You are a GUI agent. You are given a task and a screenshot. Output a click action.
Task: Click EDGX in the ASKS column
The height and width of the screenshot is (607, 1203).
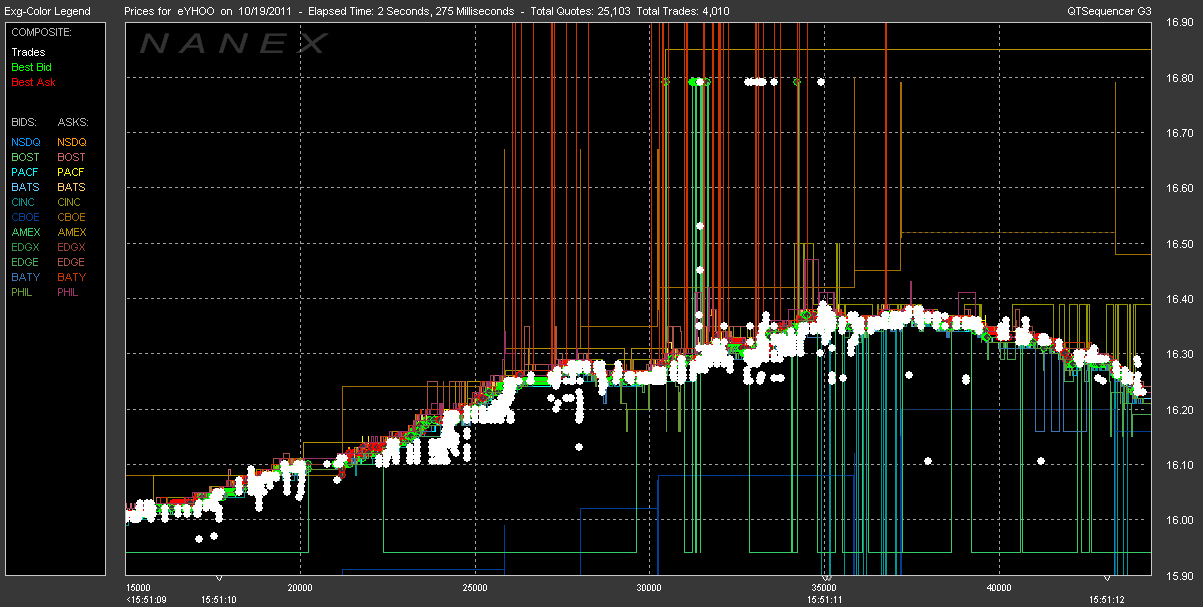tap(72, 247)
